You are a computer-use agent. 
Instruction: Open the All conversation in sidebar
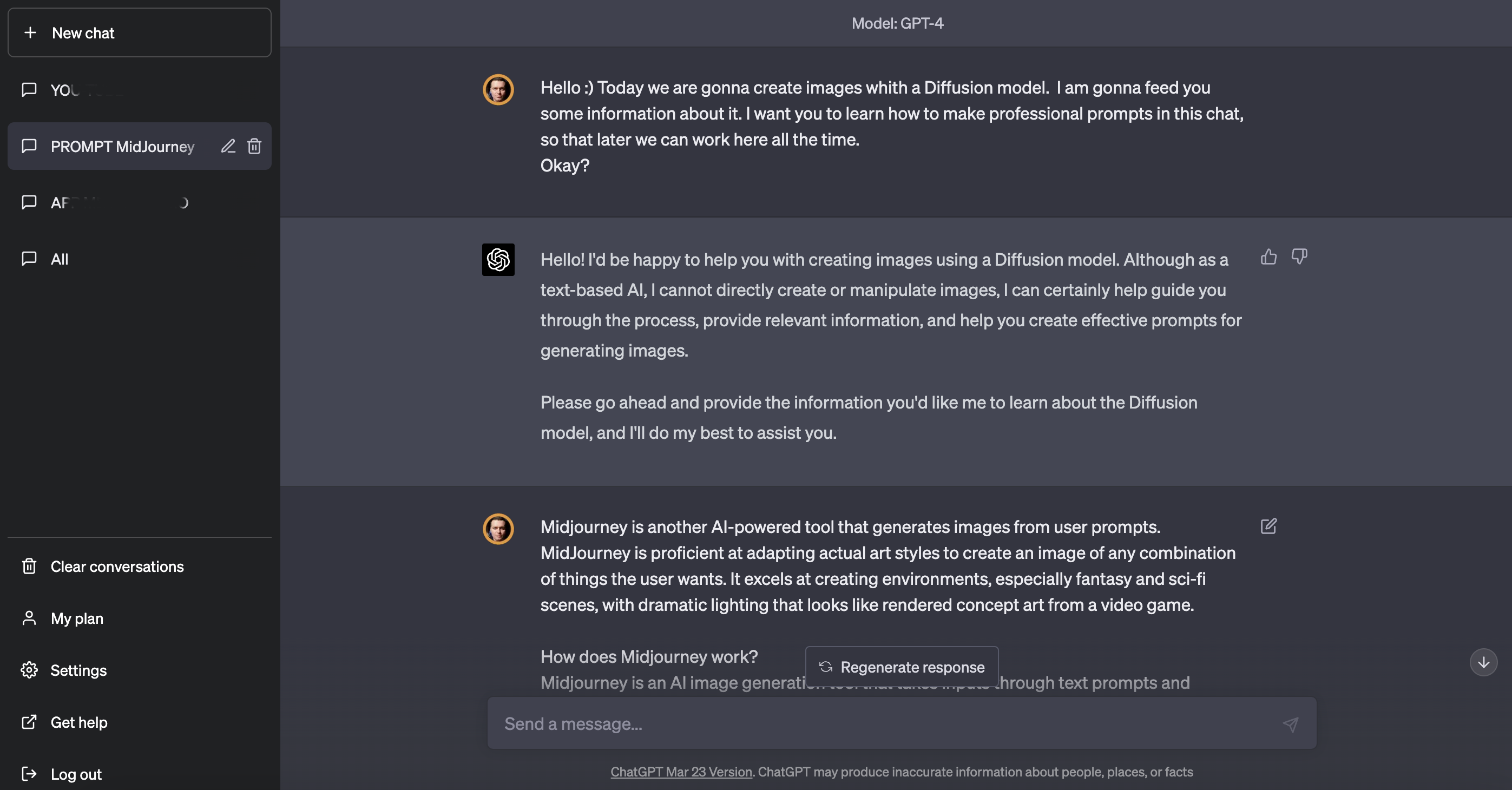(x=60, y=259)
